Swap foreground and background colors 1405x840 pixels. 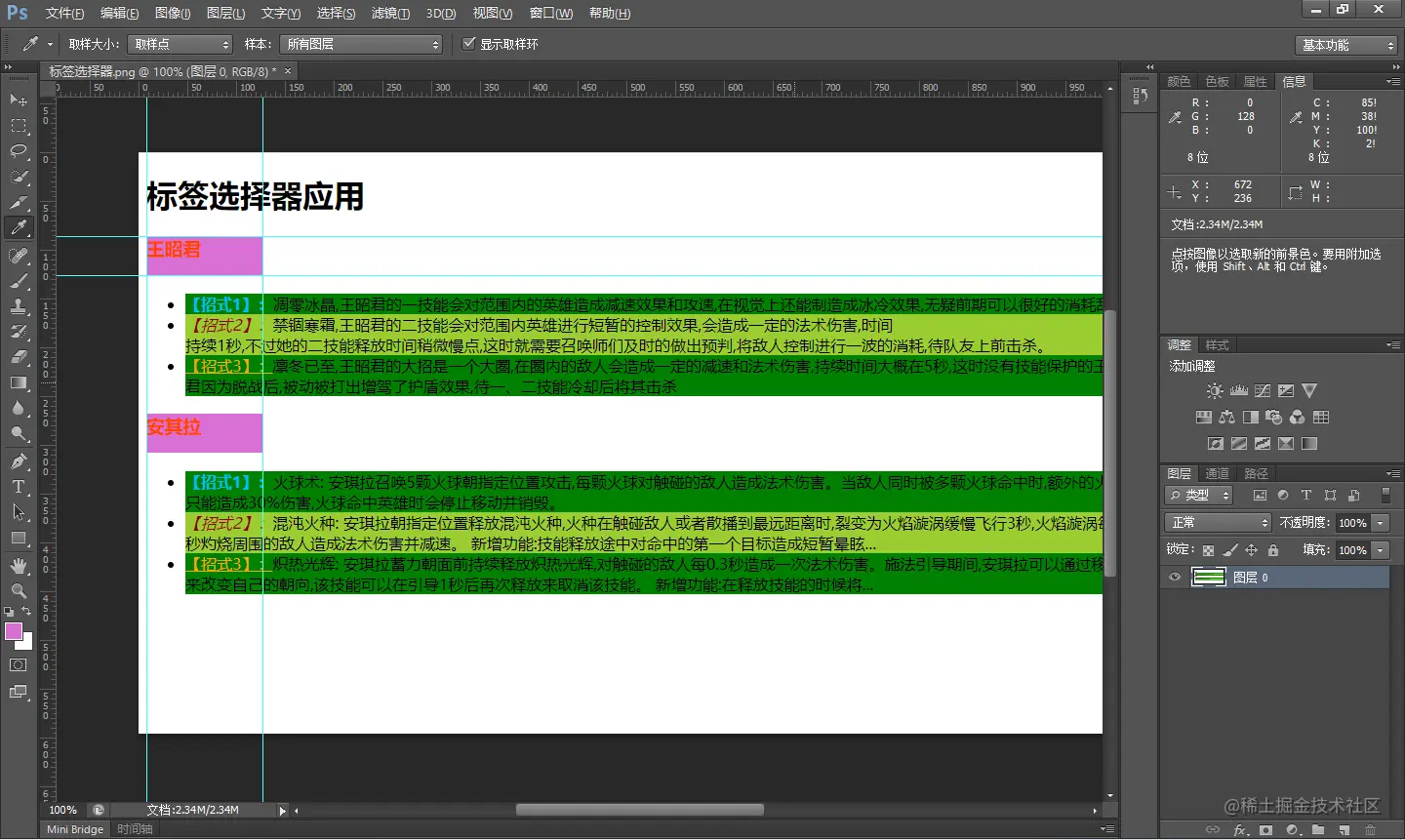point(26,612)
